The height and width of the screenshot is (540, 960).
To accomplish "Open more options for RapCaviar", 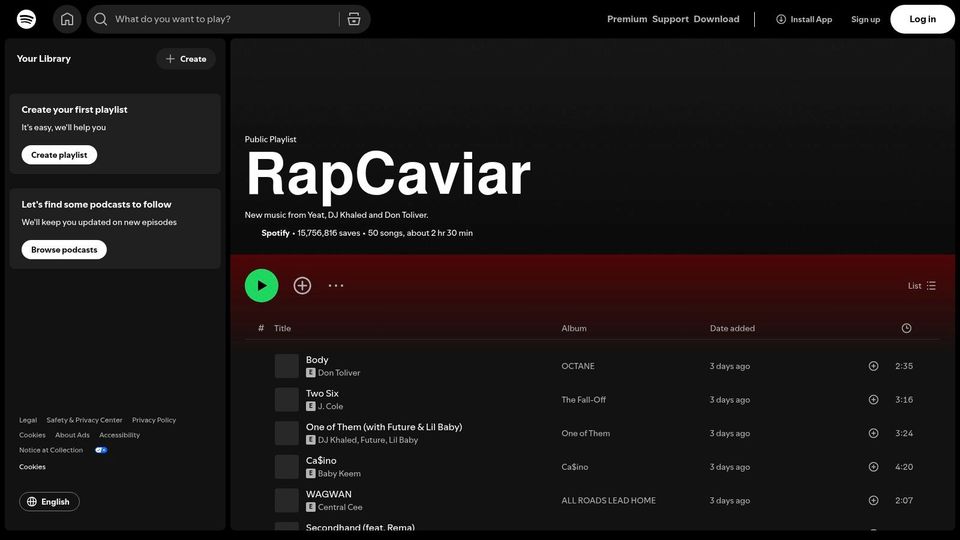I will pos(336,285).
